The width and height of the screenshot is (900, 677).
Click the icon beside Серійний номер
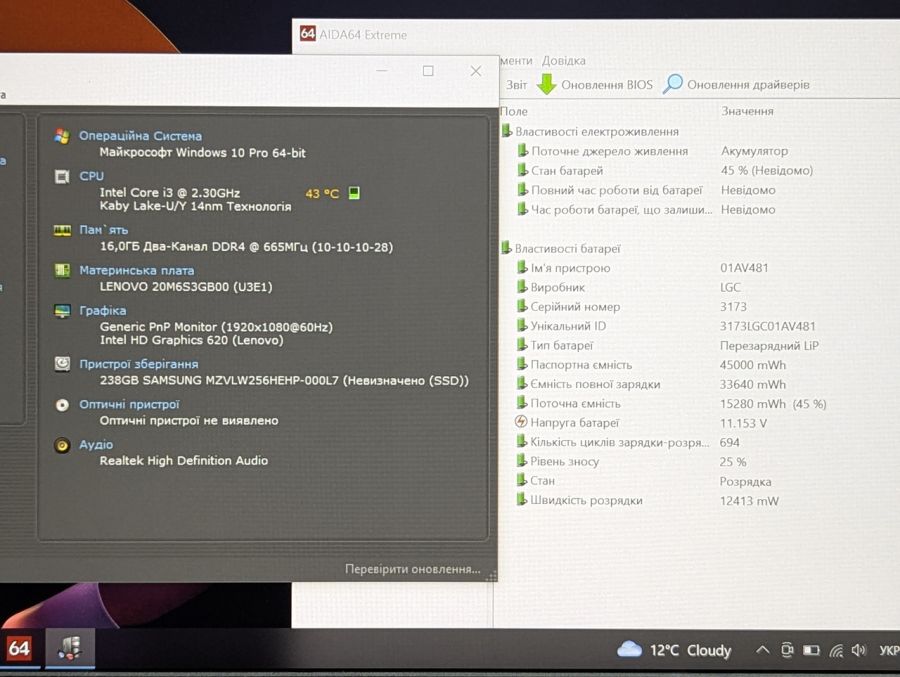[521, 306]
